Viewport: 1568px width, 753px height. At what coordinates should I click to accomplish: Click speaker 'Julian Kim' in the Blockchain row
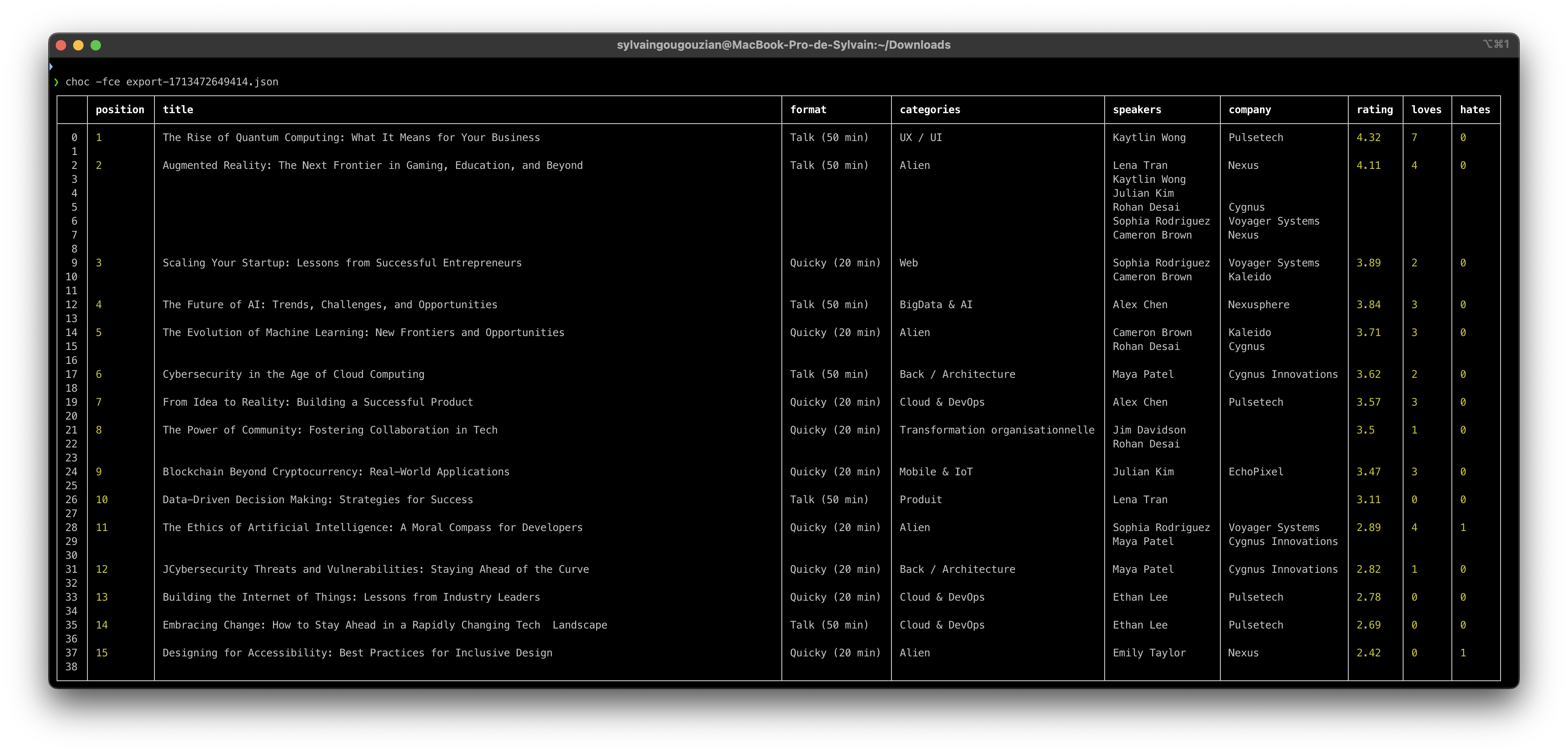(x=1143, y=472)
